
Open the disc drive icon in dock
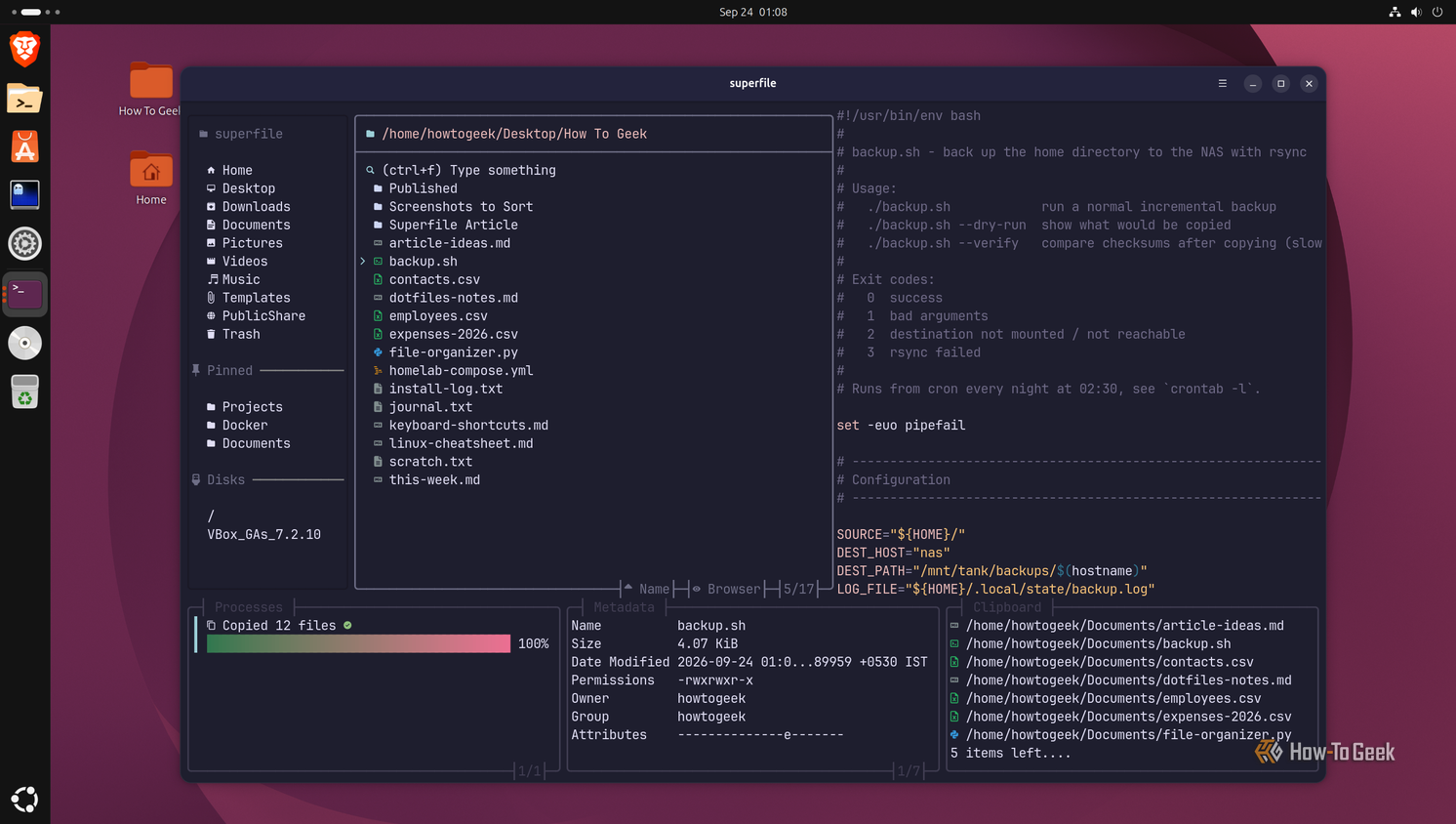coord(24,343)
